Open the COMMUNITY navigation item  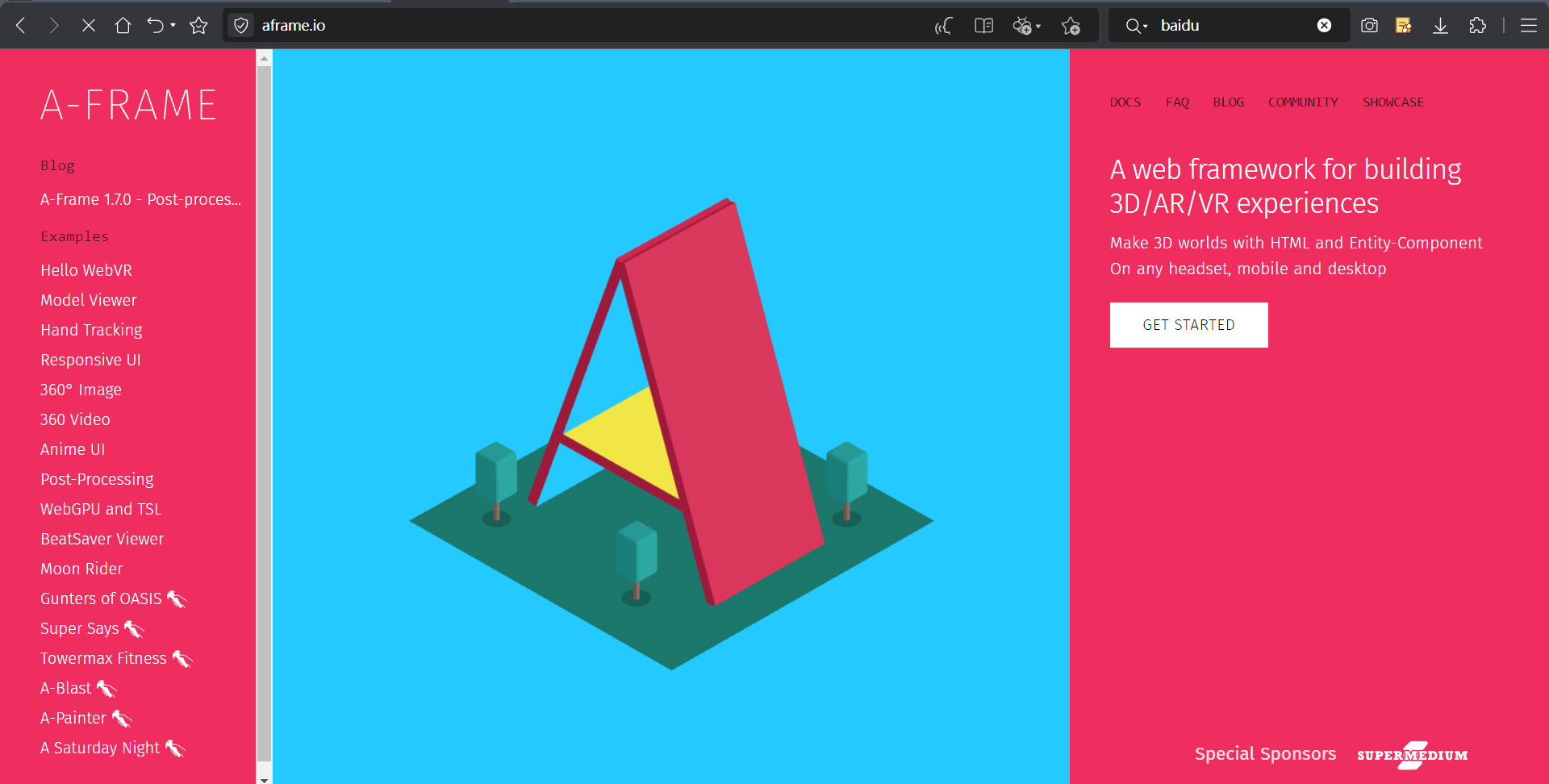[1303, 102]
